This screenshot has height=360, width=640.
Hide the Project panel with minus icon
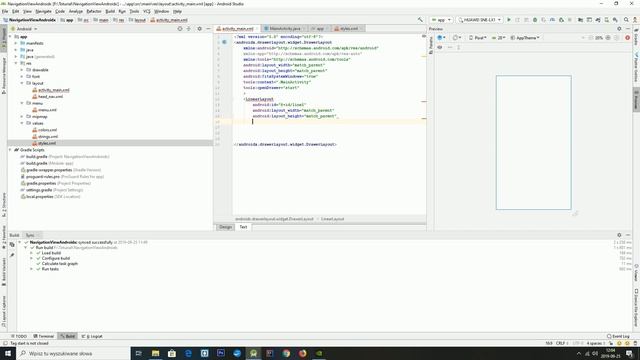[208, 29]
